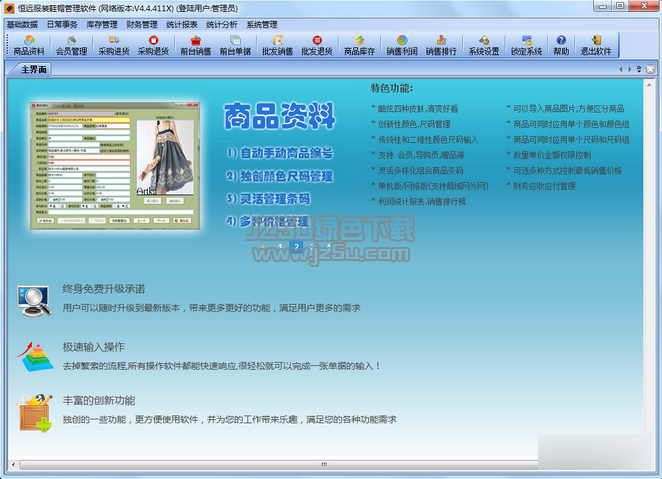Open the 基础数据 menu
This screenshot has width=662, height=479.
pyautogui.click(x=22, y=24)
